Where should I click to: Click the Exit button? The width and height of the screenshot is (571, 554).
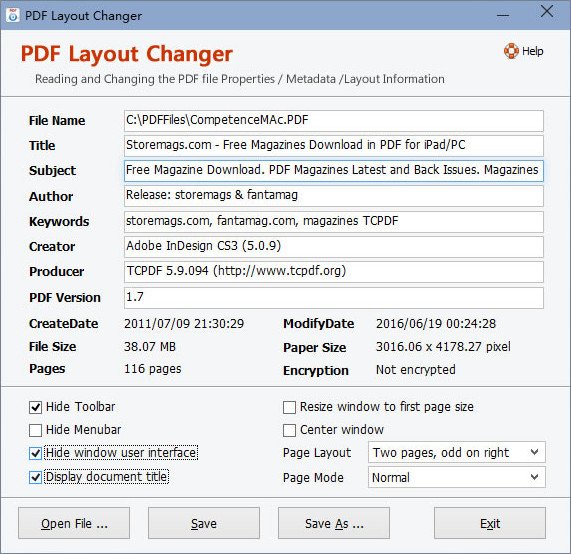pyautogui.click(x=490, y=523)
